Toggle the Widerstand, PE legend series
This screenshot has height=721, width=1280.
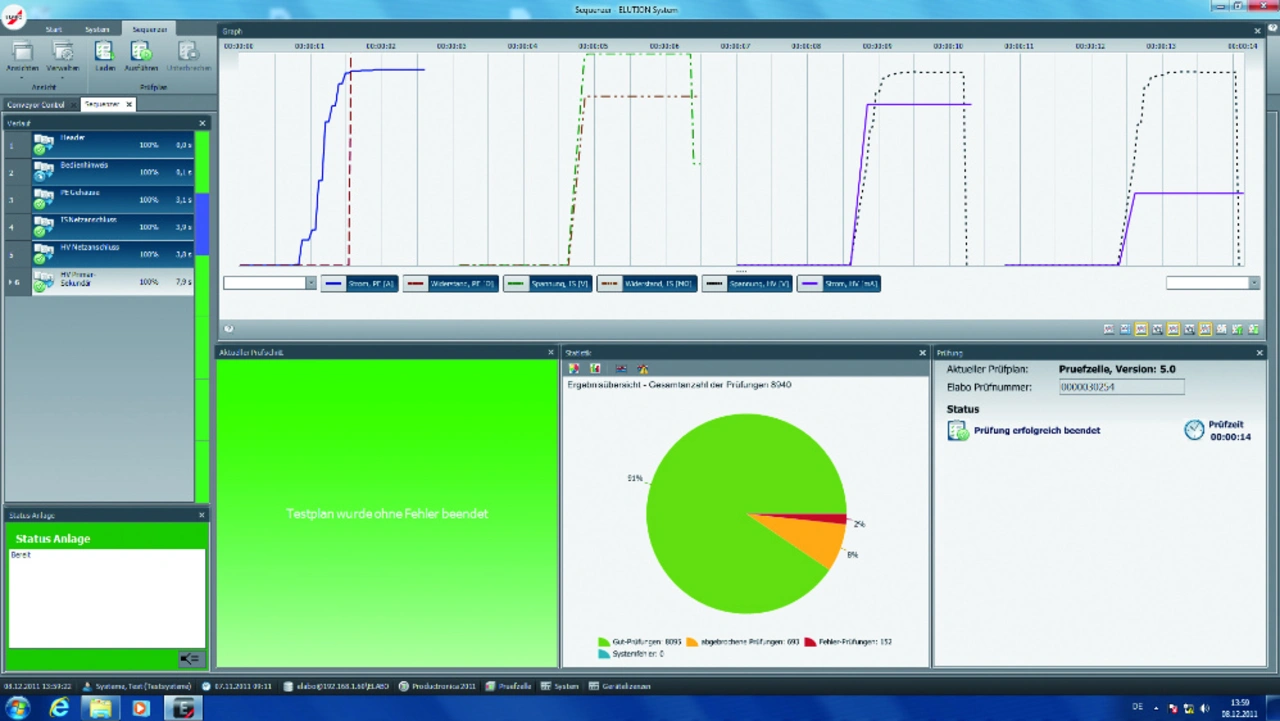coord(450,284)
